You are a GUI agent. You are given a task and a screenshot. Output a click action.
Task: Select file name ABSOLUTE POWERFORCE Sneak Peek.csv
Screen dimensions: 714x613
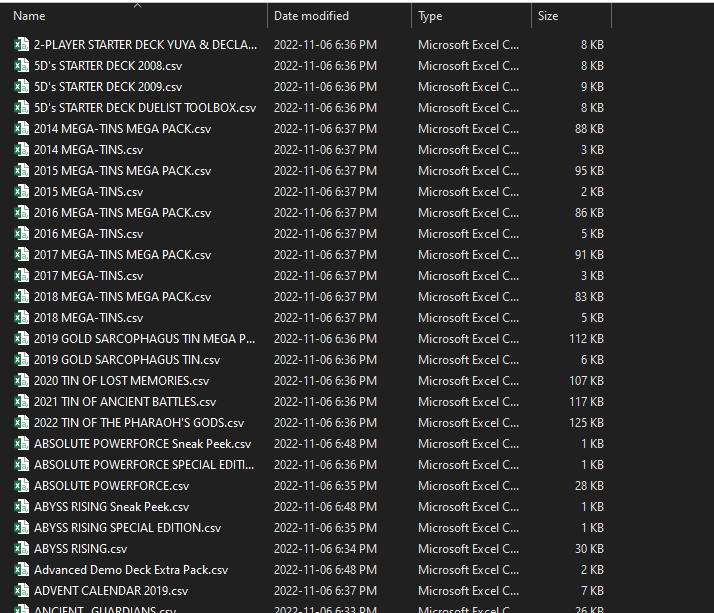click(x=143, y=443)
